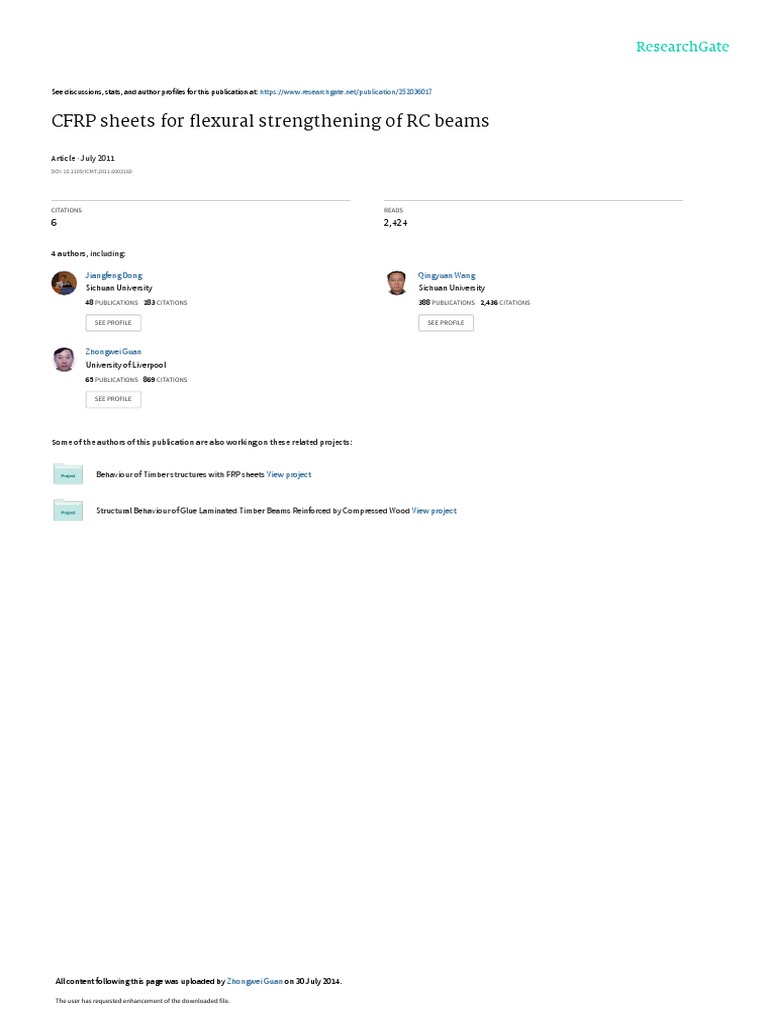Click the project icon for Timber structures

(x=68, y=474)
